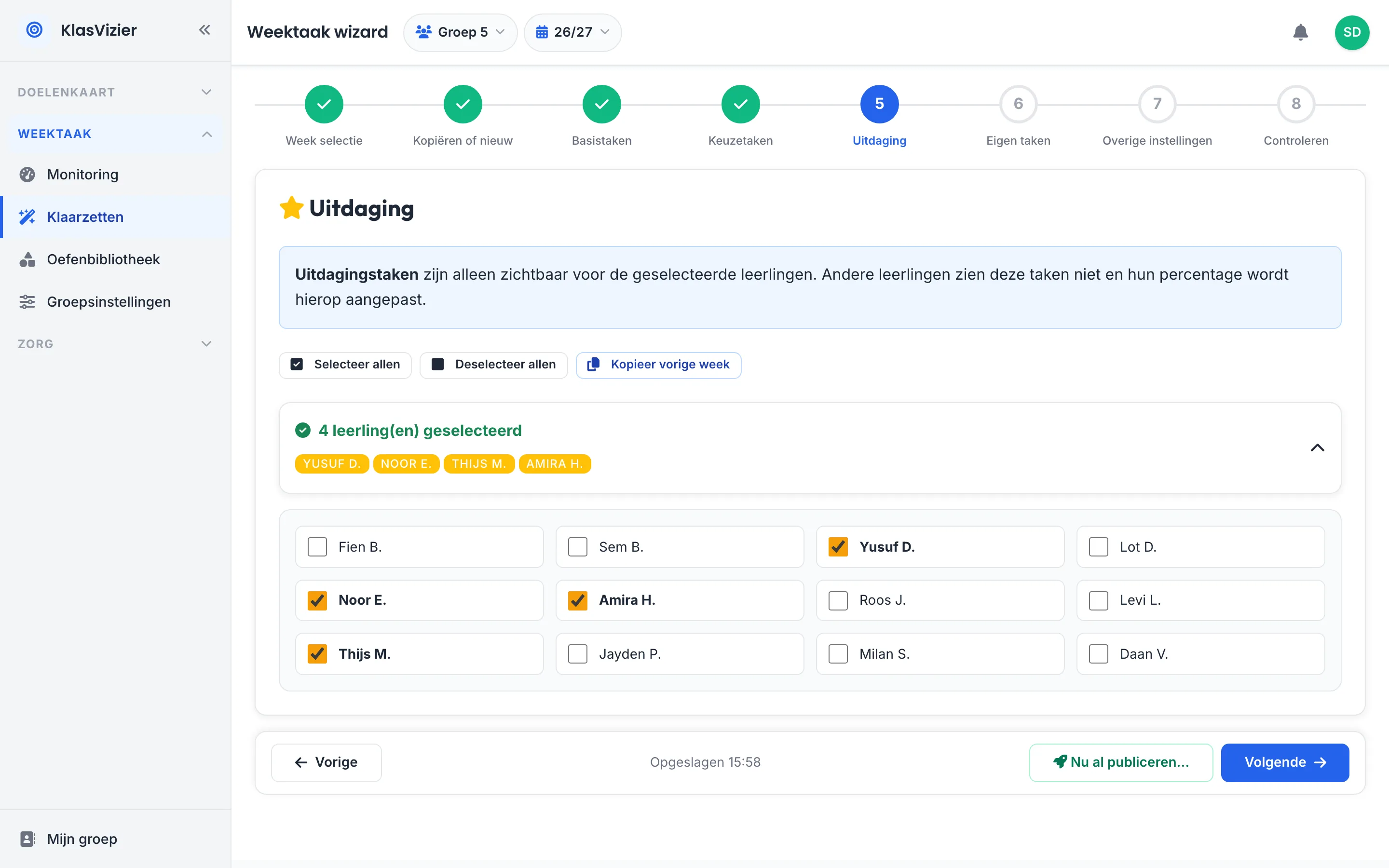Click the Keuzetaken step checkmark circle
The height and width of the screenshot is (868, 1389).
[740, 104]
